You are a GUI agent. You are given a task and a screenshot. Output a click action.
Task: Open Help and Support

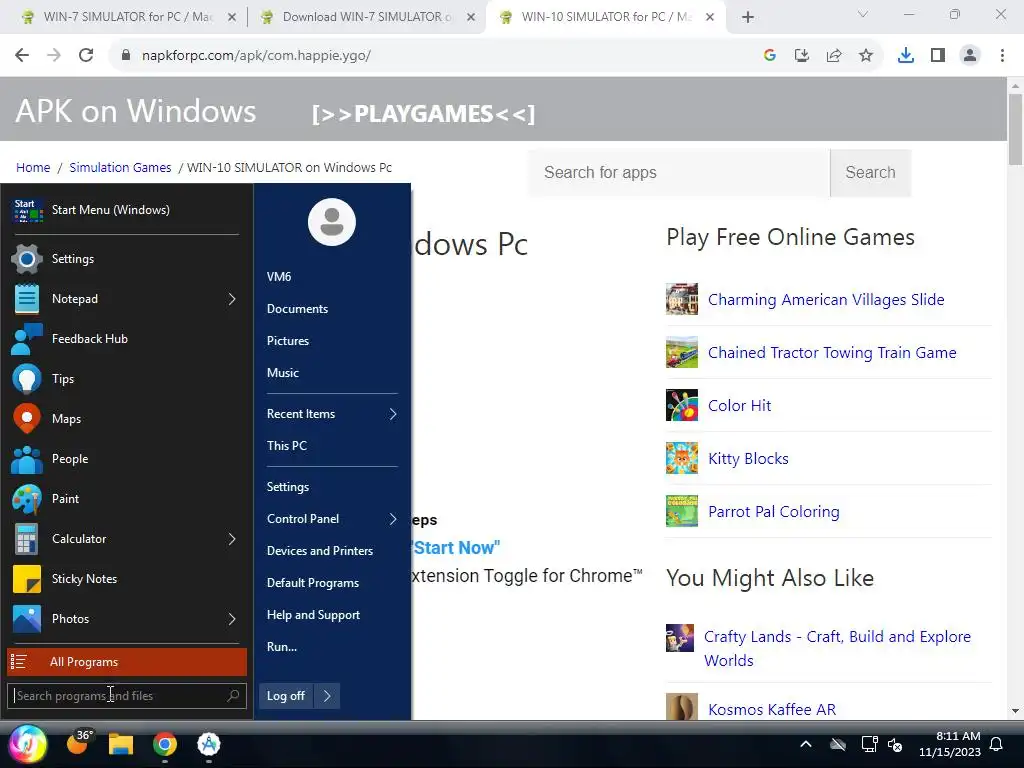(x=313, y=615)
